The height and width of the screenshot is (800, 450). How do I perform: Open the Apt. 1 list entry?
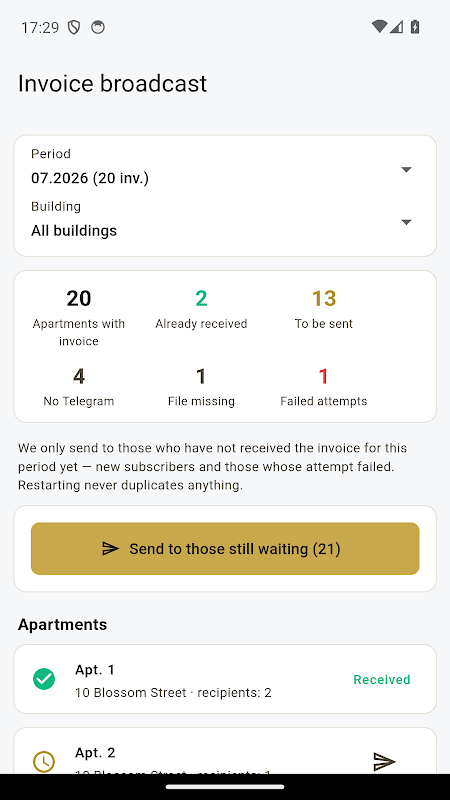point(225,679)
